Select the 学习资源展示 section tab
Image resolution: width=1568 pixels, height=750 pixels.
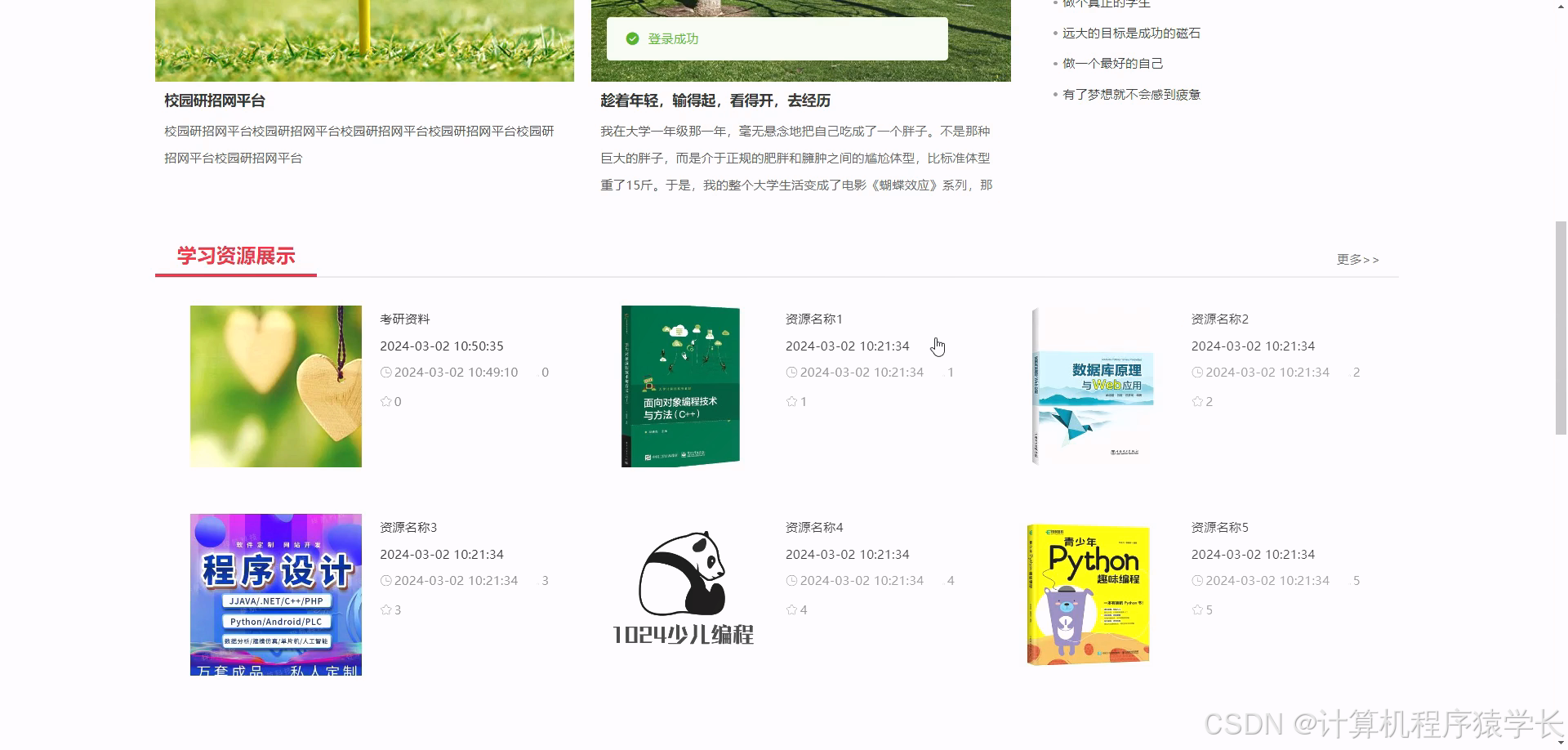pos(236,256)
